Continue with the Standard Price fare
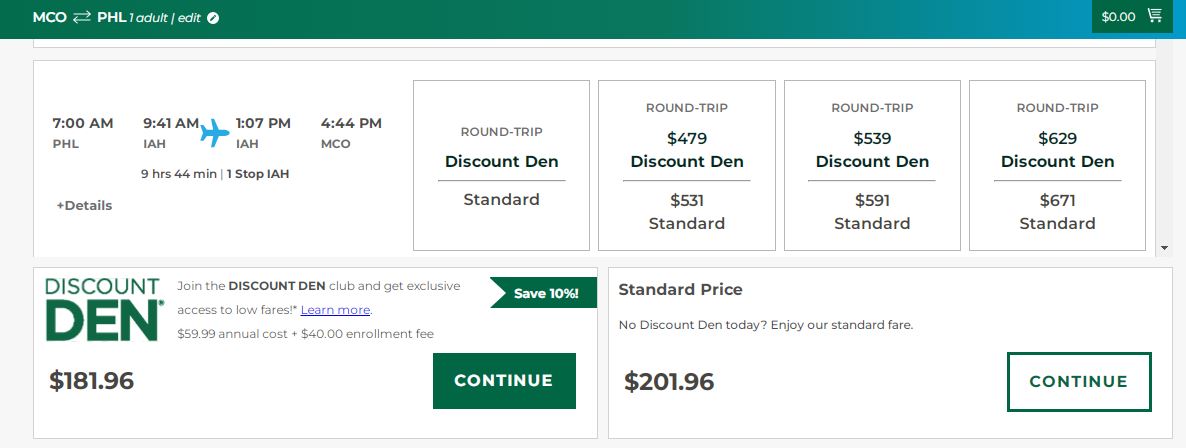Viewport: 1186px width, 448px height. [x=1078, y=381]
